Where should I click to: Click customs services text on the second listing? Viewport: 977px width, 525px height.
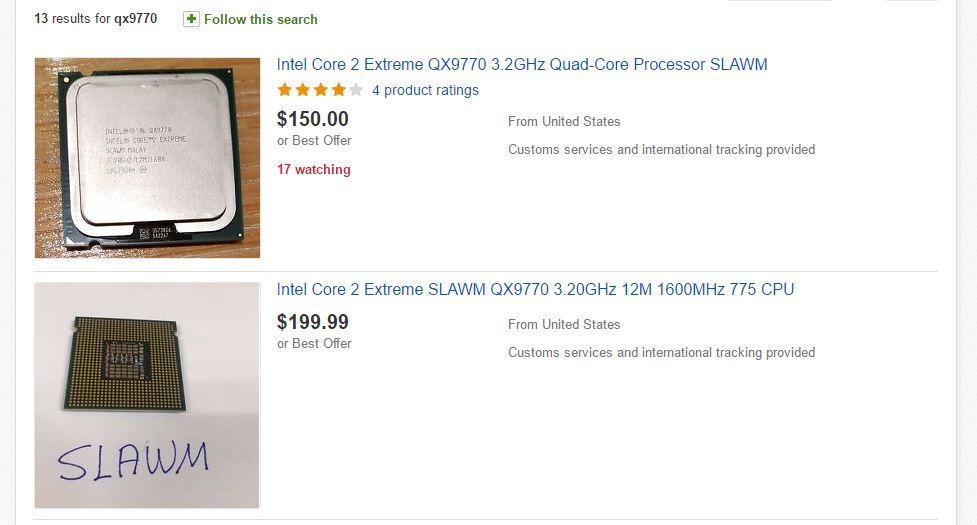click(x=661, y=353)
